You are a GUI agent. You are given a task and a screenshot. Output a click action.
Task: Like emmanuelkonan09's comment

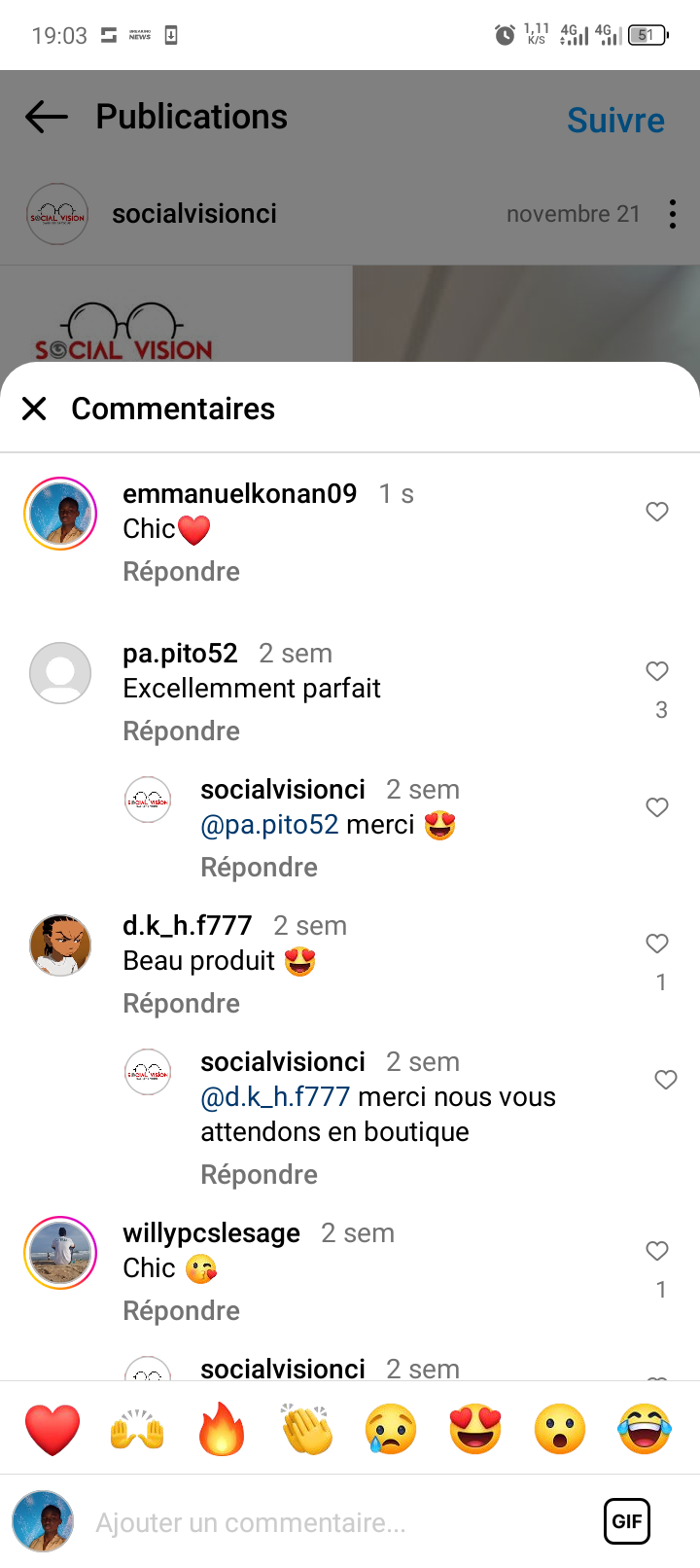point(657,512)
